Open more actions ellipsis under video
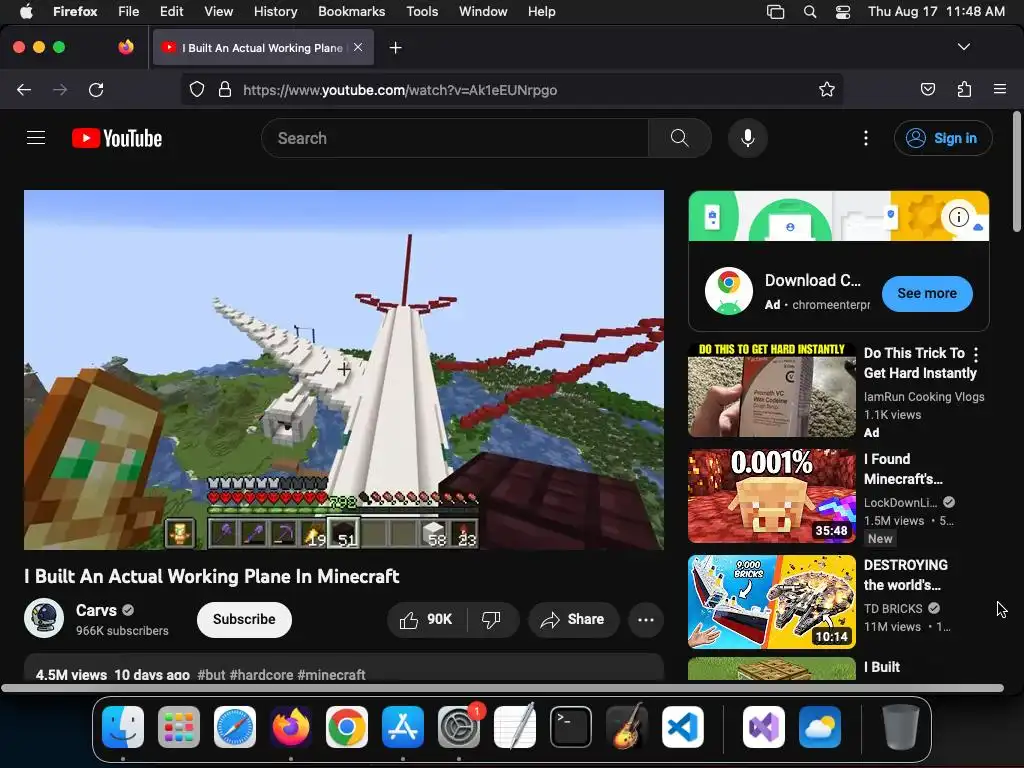This screenshot has width=1024, height=768. click(x=645, y=619)
